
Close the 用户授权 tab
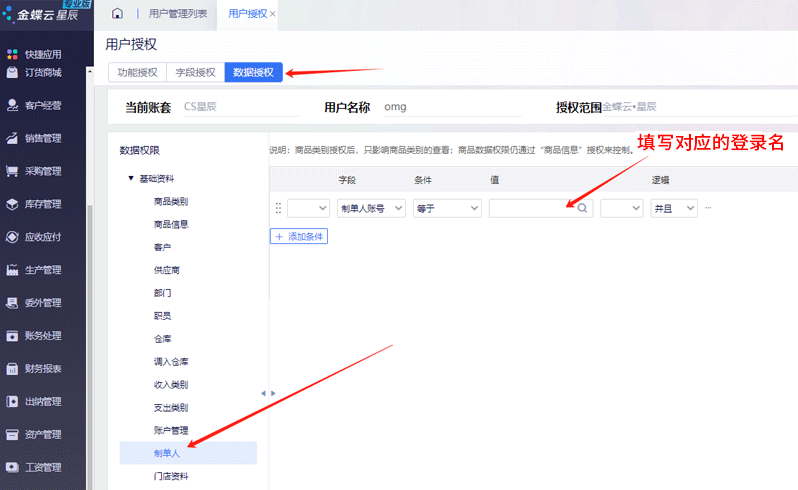pyautogui.click(x=273, y=14)
